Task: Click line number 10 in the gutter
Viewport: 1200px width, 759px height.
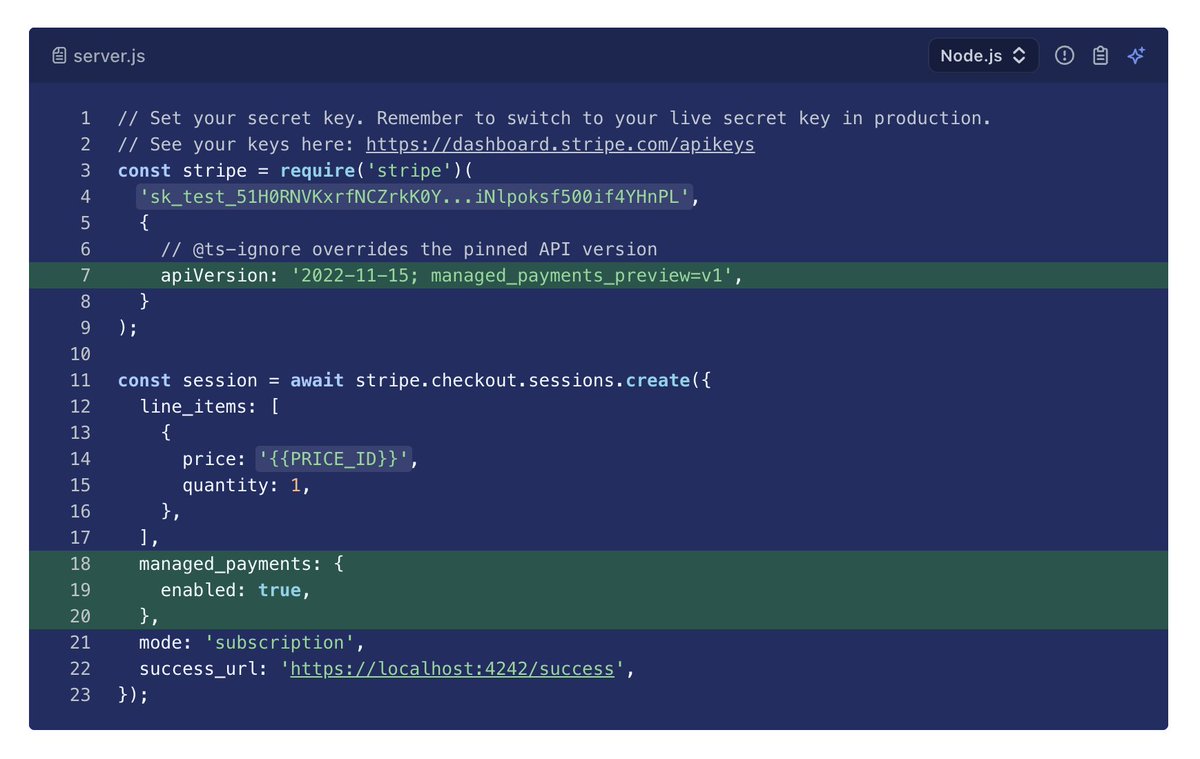Action: point(80,354)
